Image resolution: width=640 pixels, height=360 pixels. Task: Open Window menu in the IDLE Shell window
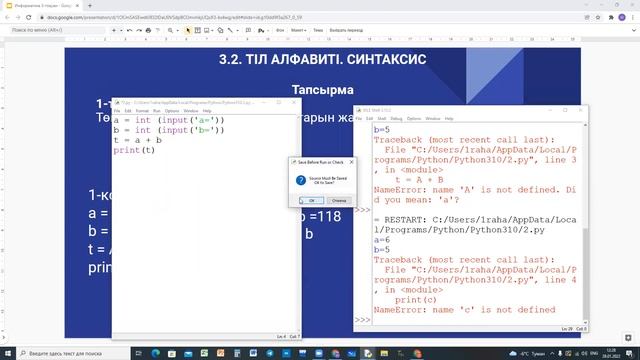tap(433, 119)
